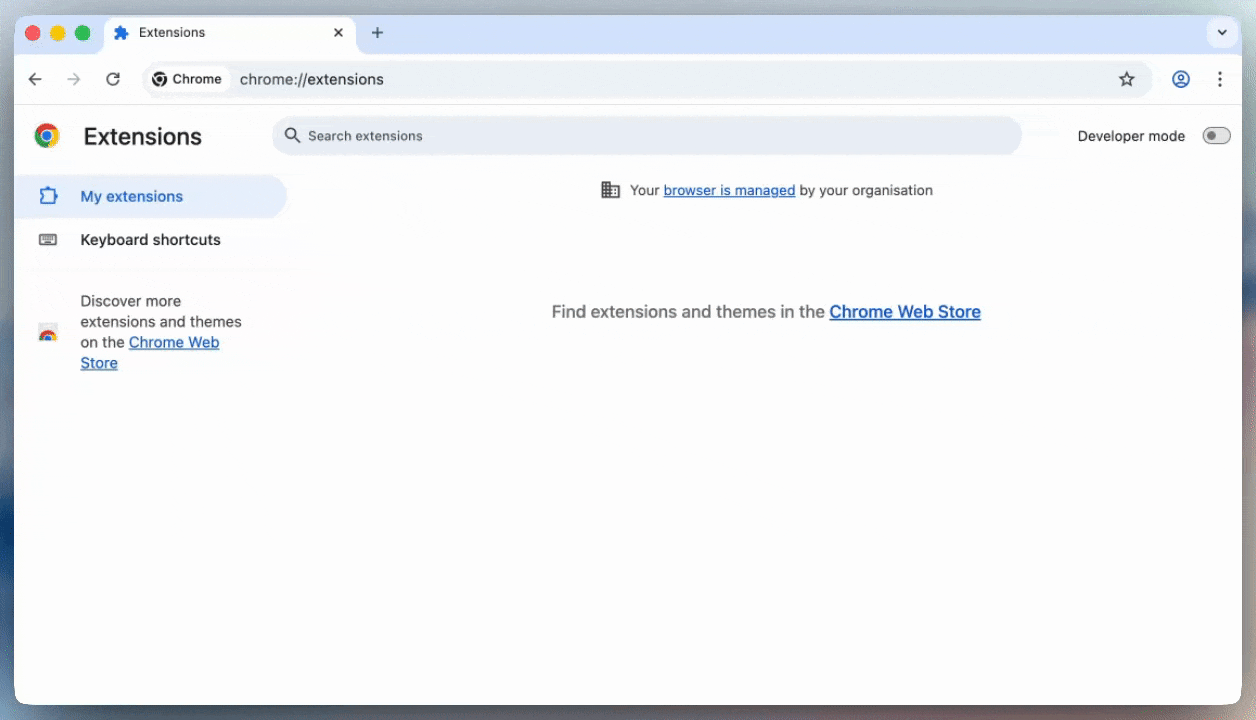Go back using the back arrow
Viewport: 1256px width, 720px height.
point(35,79)
